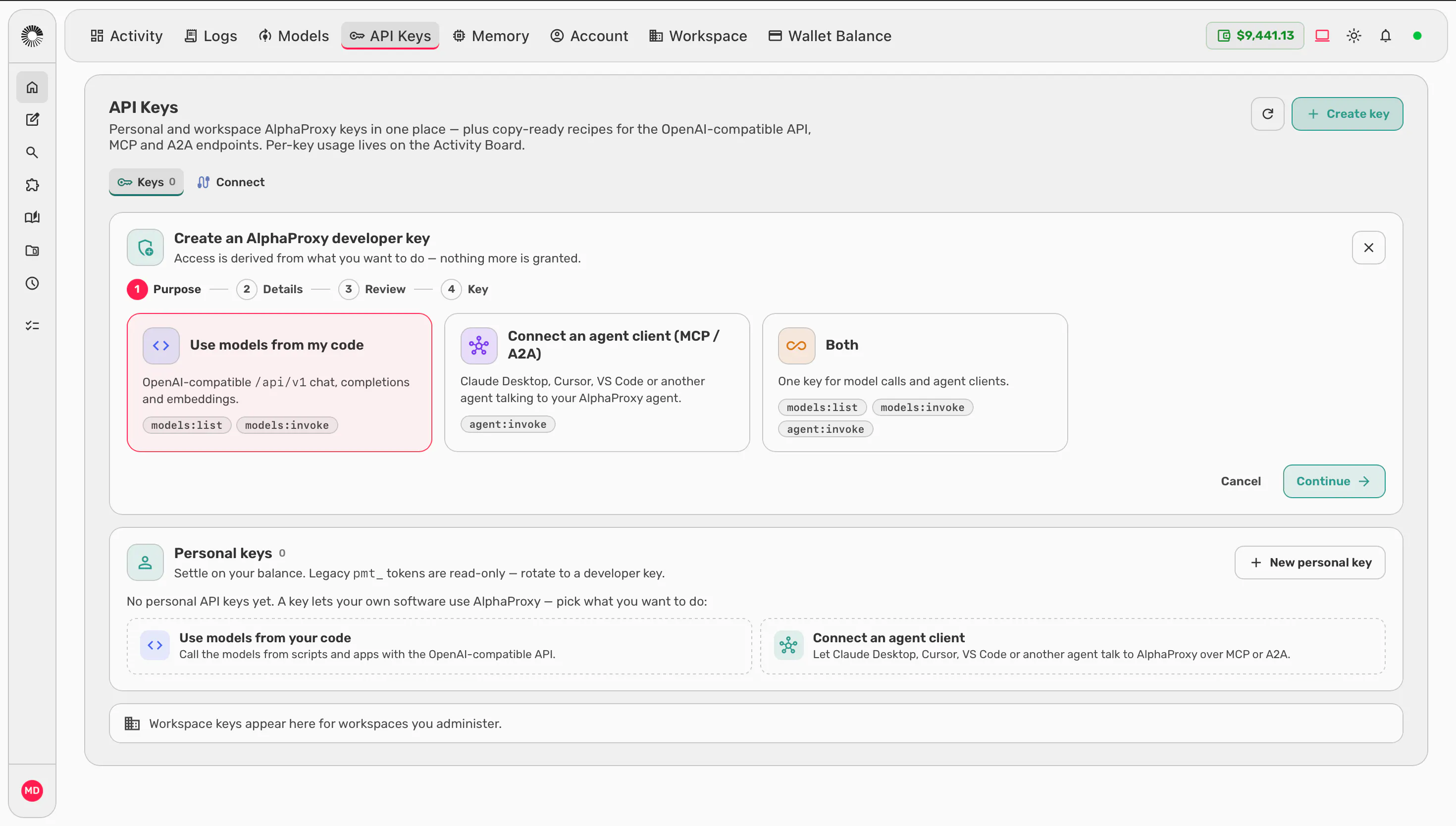1456x826 pixels.
Task: Open the home icon in sidebar
Action: [x=32, y=87]
